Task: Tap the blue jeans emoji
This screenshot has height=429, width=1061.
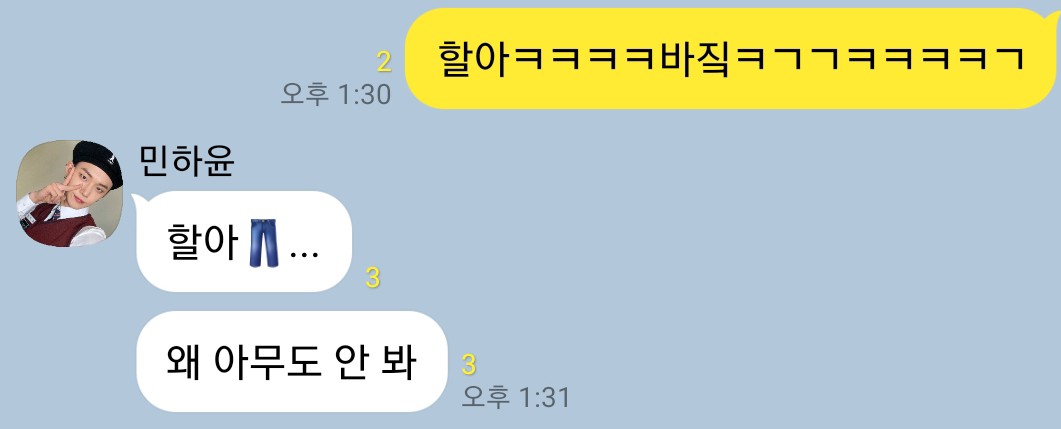Action: click(x=264, y=243)
